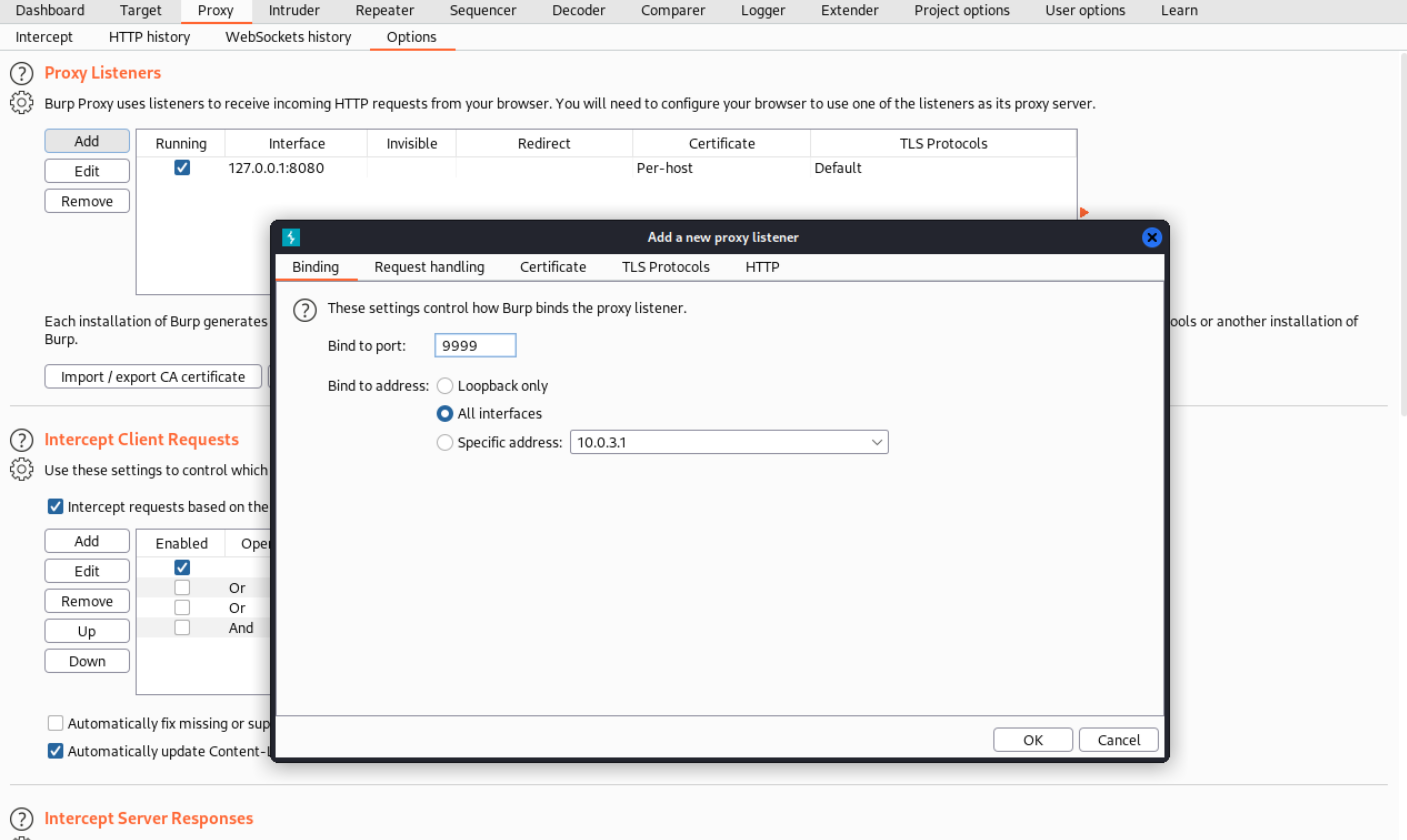Click Add button under Intercept Client Requests

(x=87, y=541)
